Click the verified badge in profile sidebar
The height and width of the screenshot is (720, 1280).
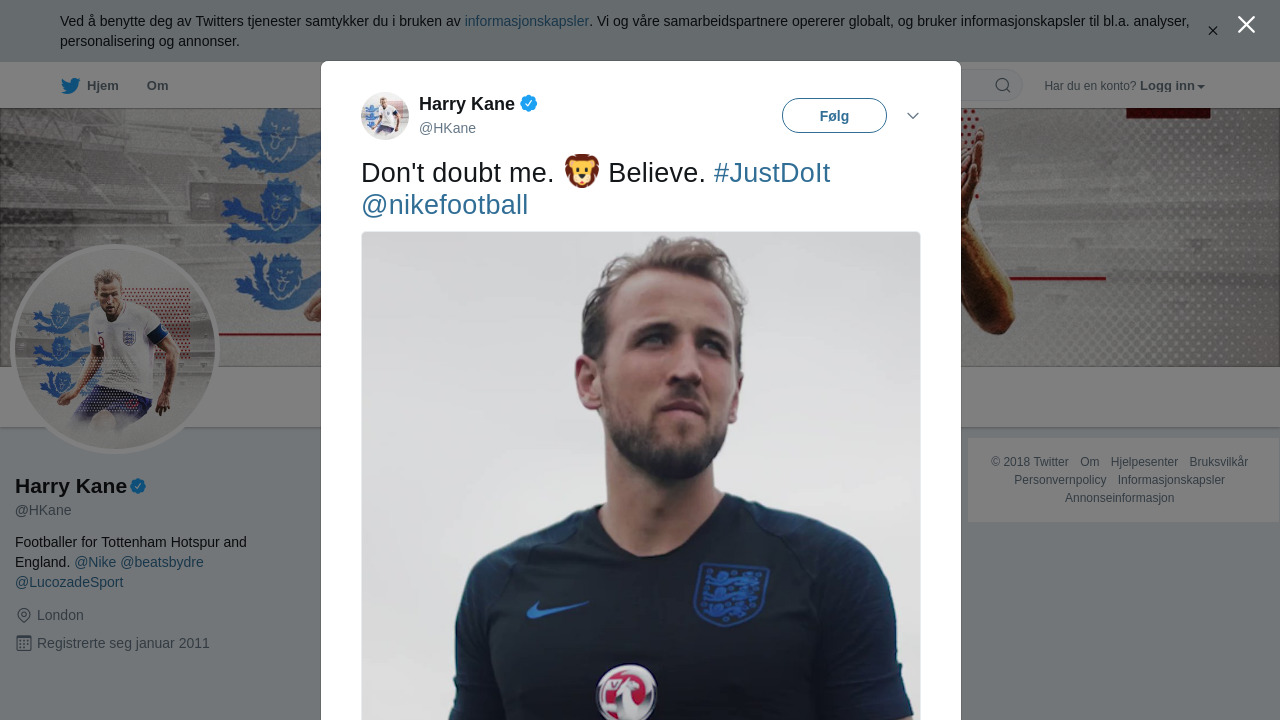[138, 486]
